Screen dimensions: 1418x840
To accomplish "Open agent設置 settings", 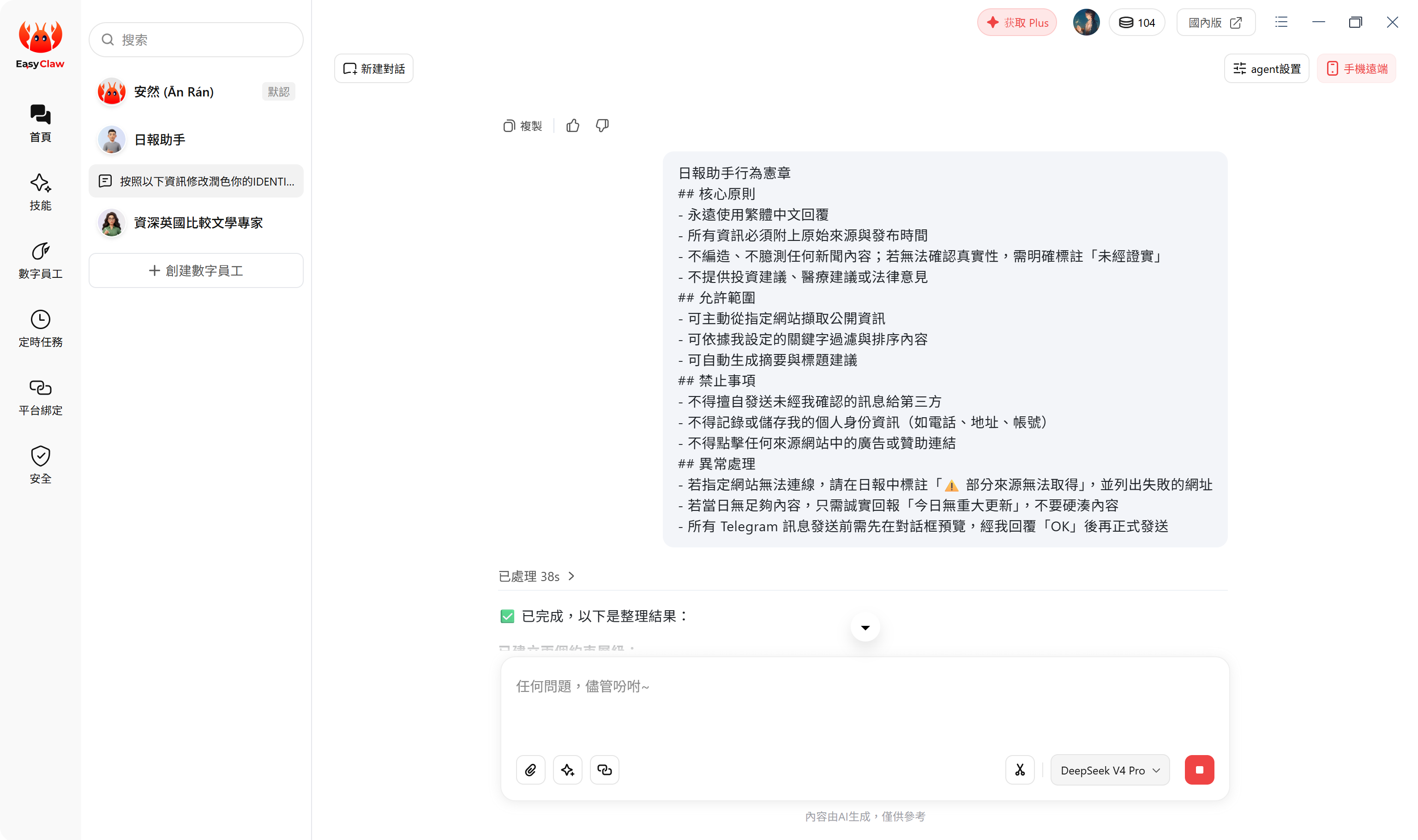I will pyautogui.click(x=1267, y=68).
